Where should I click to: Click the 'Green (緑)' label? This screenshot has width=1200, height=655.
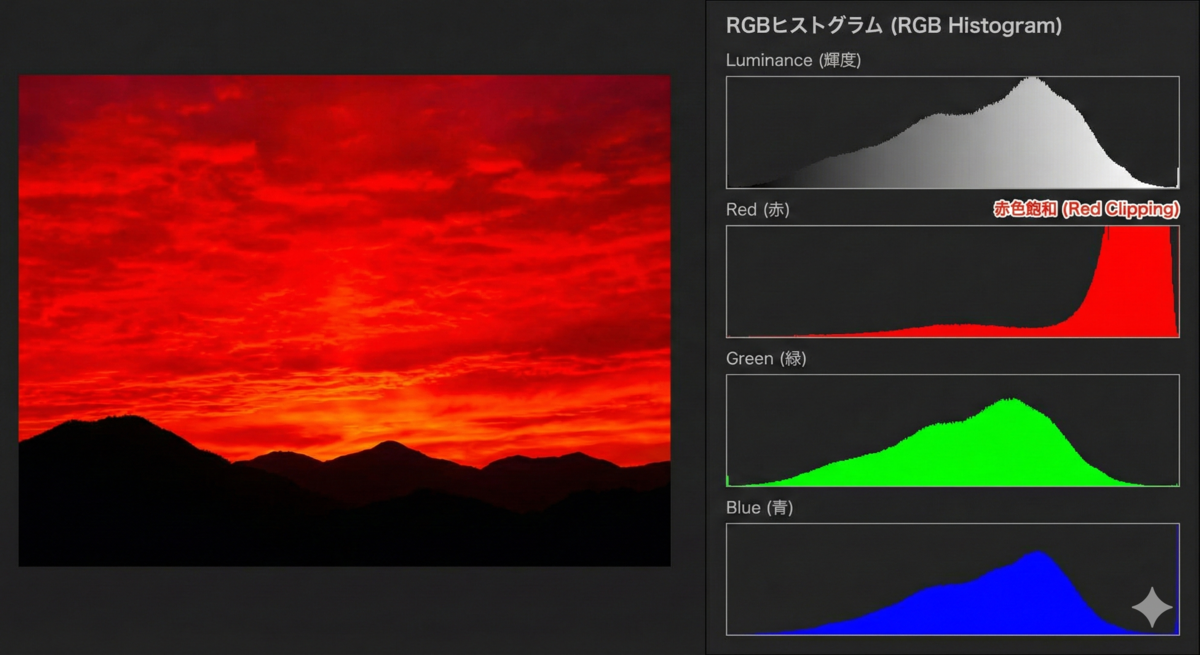pyautogui.click(x=766, y=359)
